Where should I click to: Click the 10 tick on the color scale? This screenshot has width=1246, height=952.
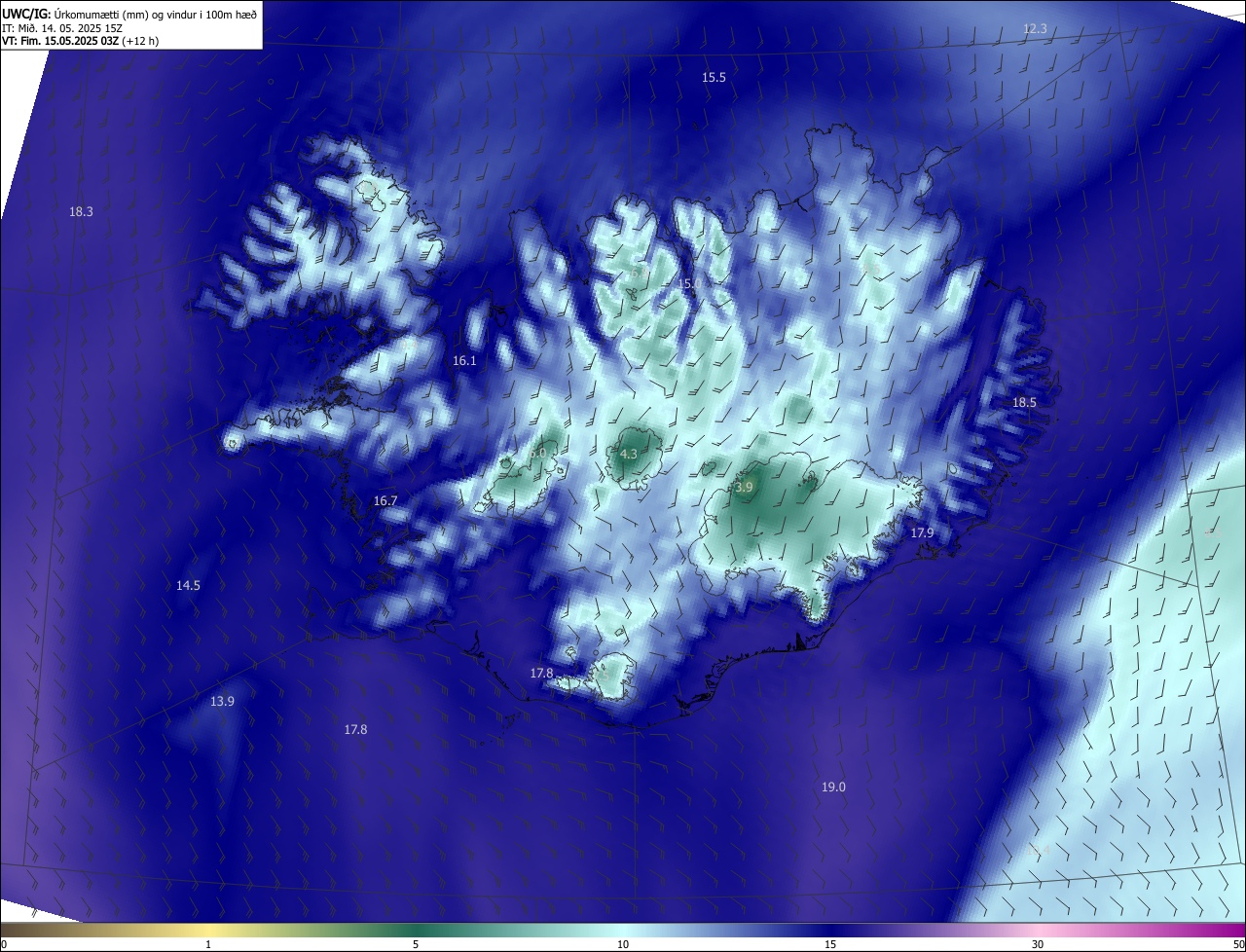[x=623, y=944]
